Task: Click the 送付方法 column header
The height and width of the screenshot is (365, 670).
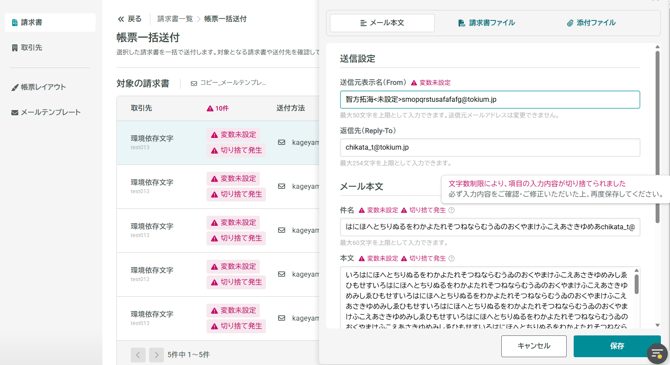Action: tap(291, 108)
